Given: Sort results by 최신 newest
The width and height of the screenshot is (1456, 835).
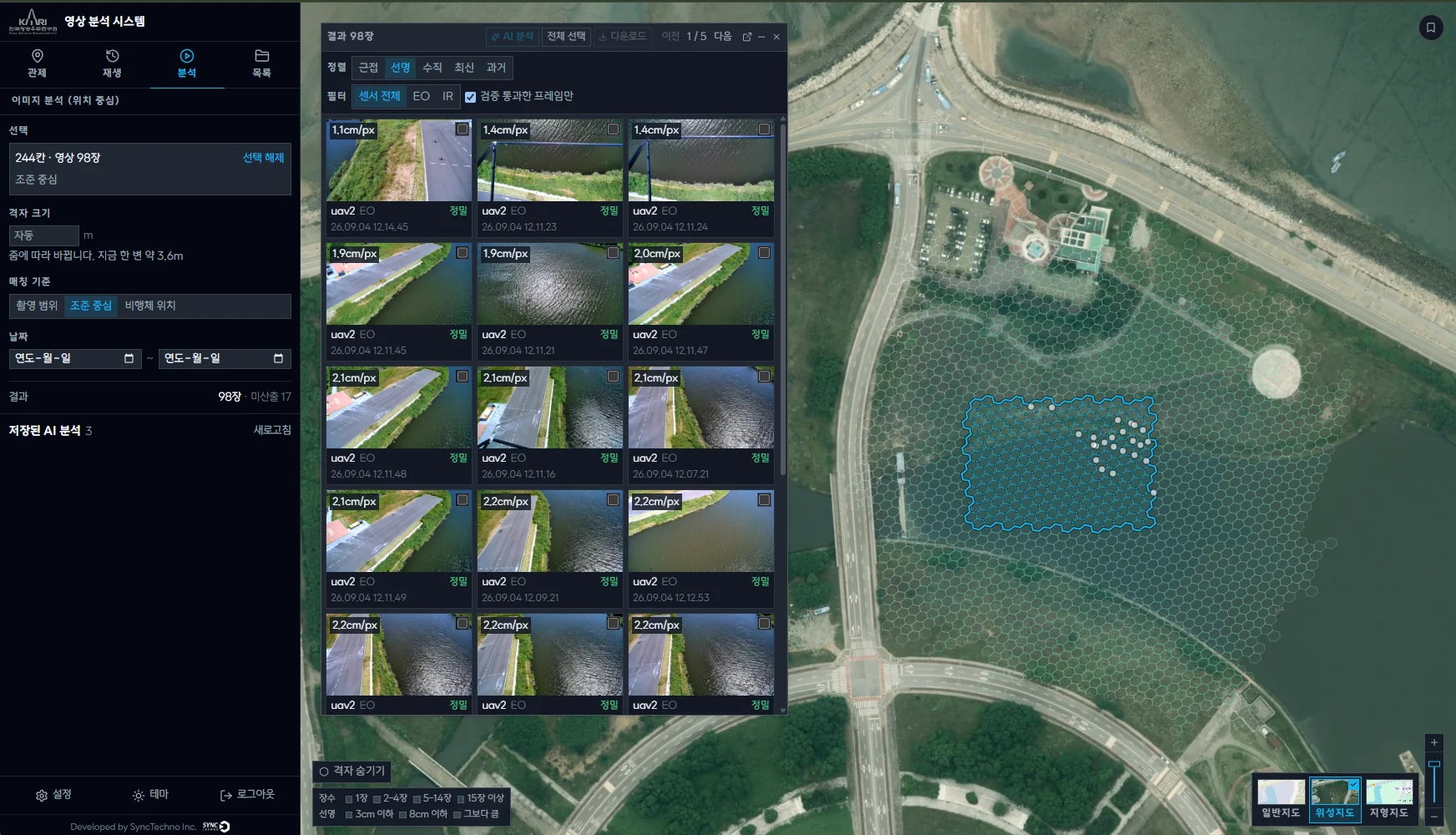Looking at the screenshot, I should [464, 68].
